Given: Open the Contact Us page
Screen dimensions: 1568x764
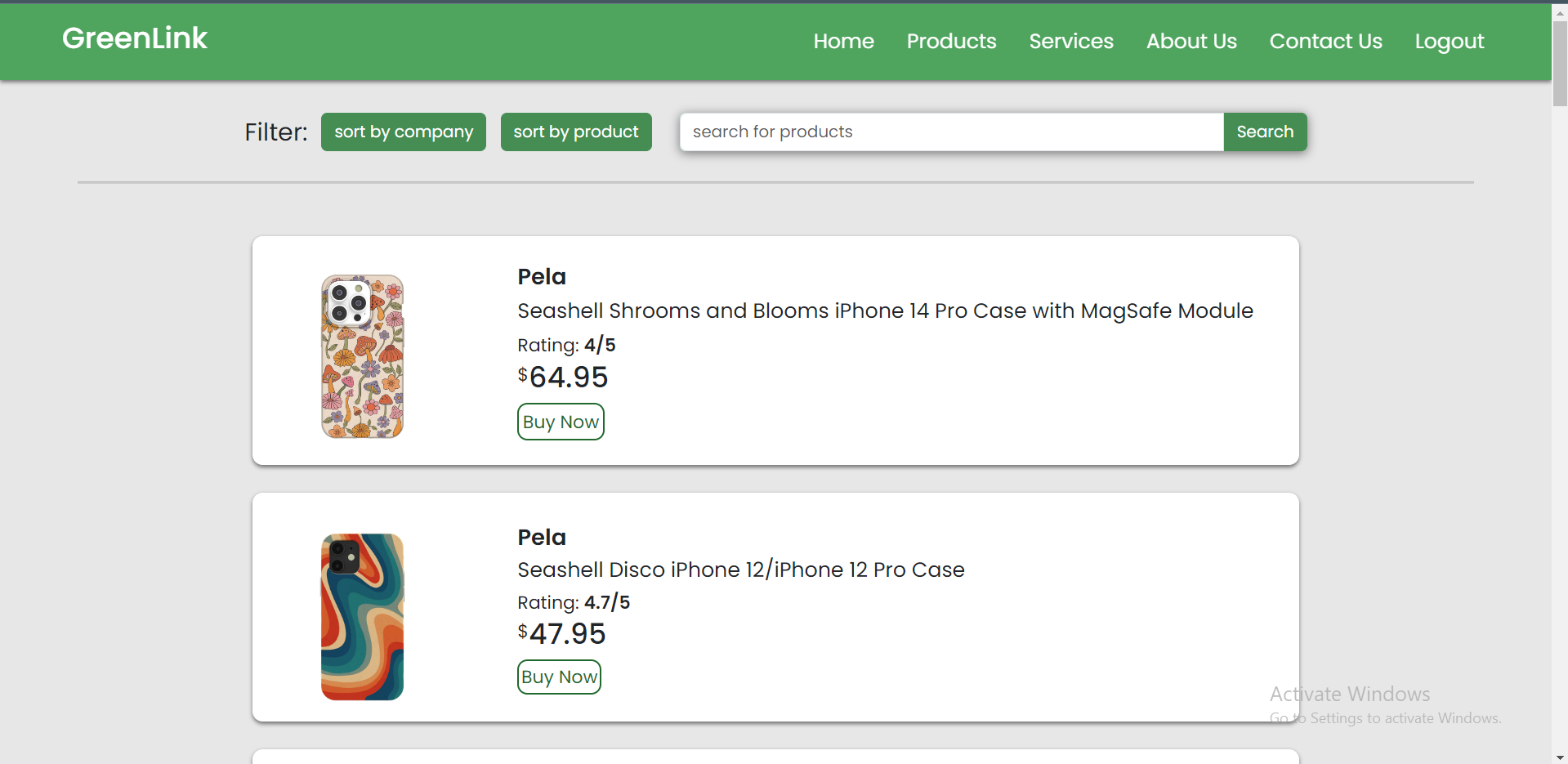Looking at the screenshot, I should pyautogui.click(x=1325, y=41).
